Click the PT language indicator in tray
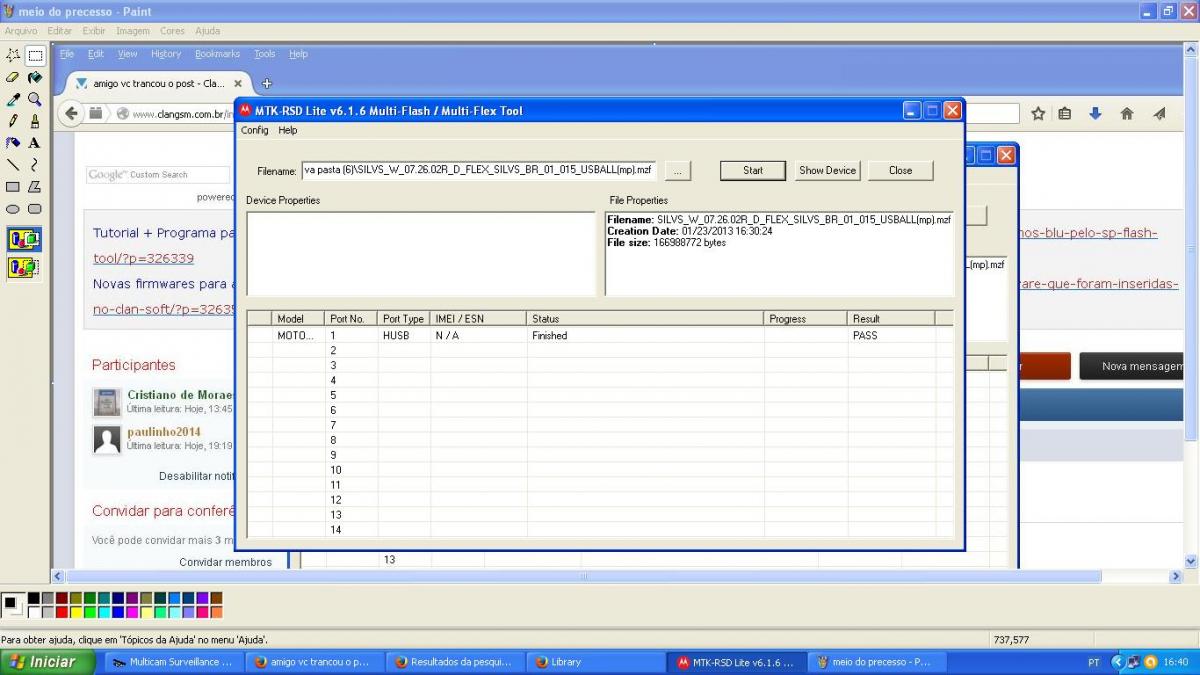This screenshot has height=675, width=1200. pyautogui.click(x=1093, y=662)
